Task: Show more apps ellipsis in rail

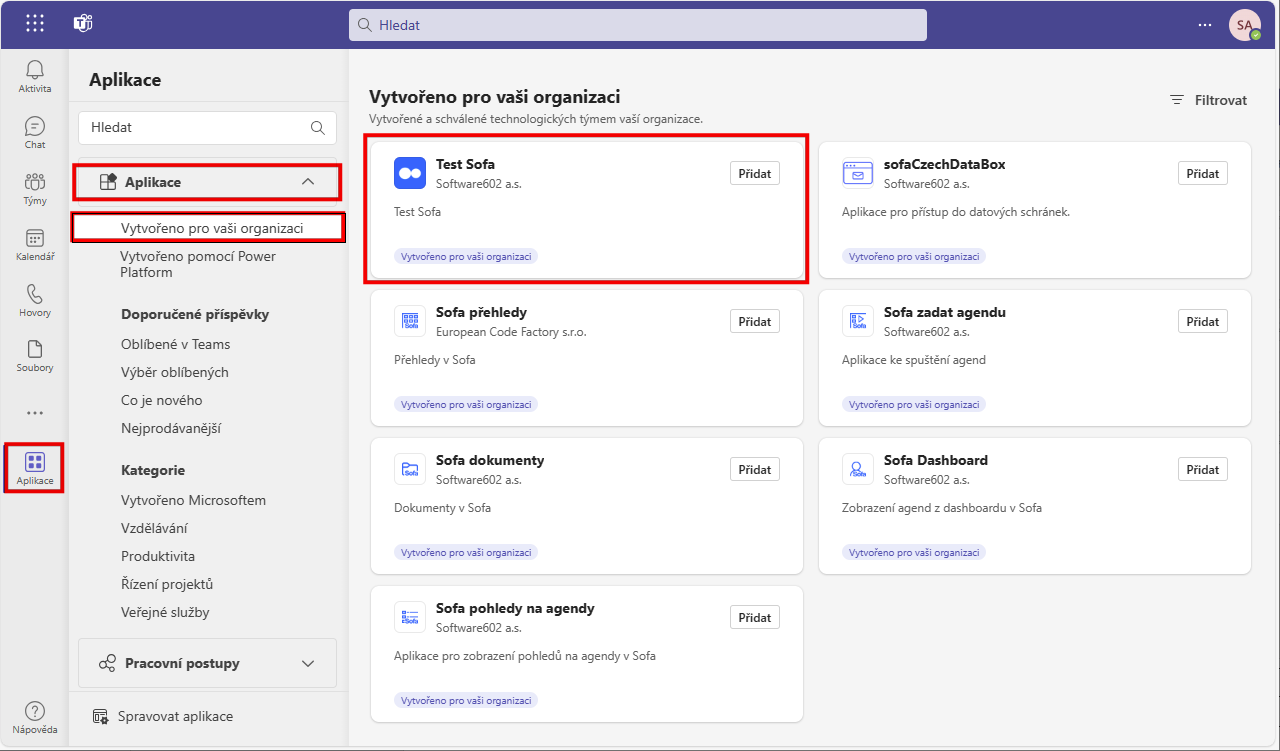Action: tap(35, 412)
